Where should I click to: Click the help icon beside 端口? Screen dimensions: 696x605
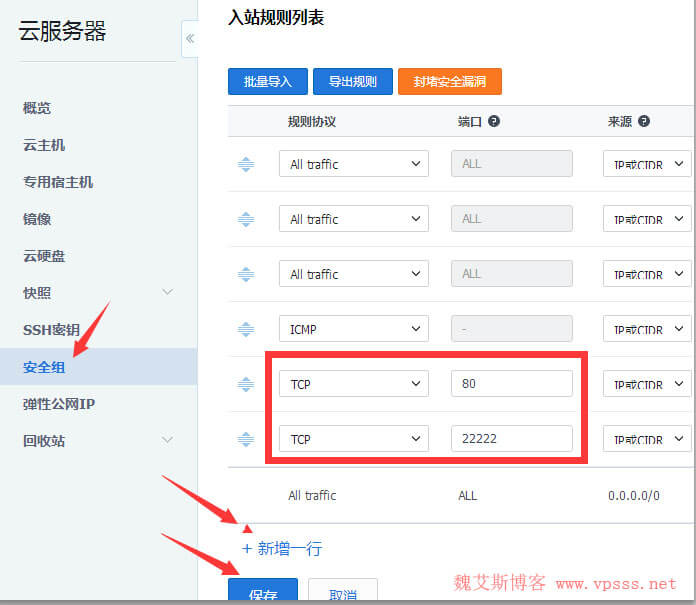coord(494,121)
